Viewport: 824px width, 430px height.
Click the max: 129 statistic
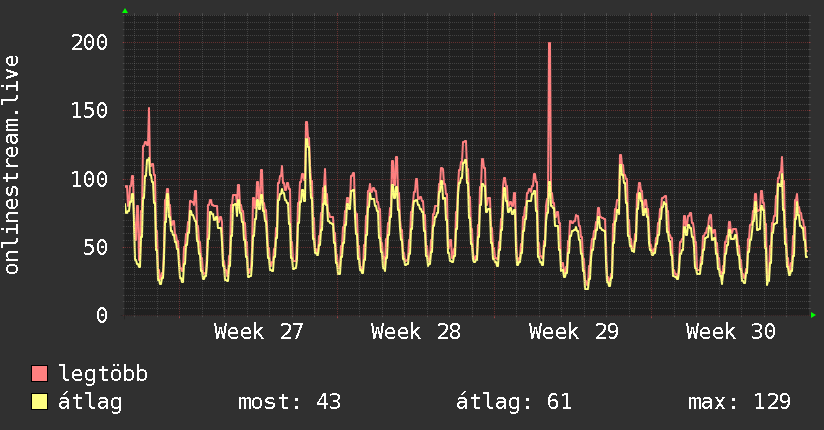pyautogui.click(x=739, y=402)
